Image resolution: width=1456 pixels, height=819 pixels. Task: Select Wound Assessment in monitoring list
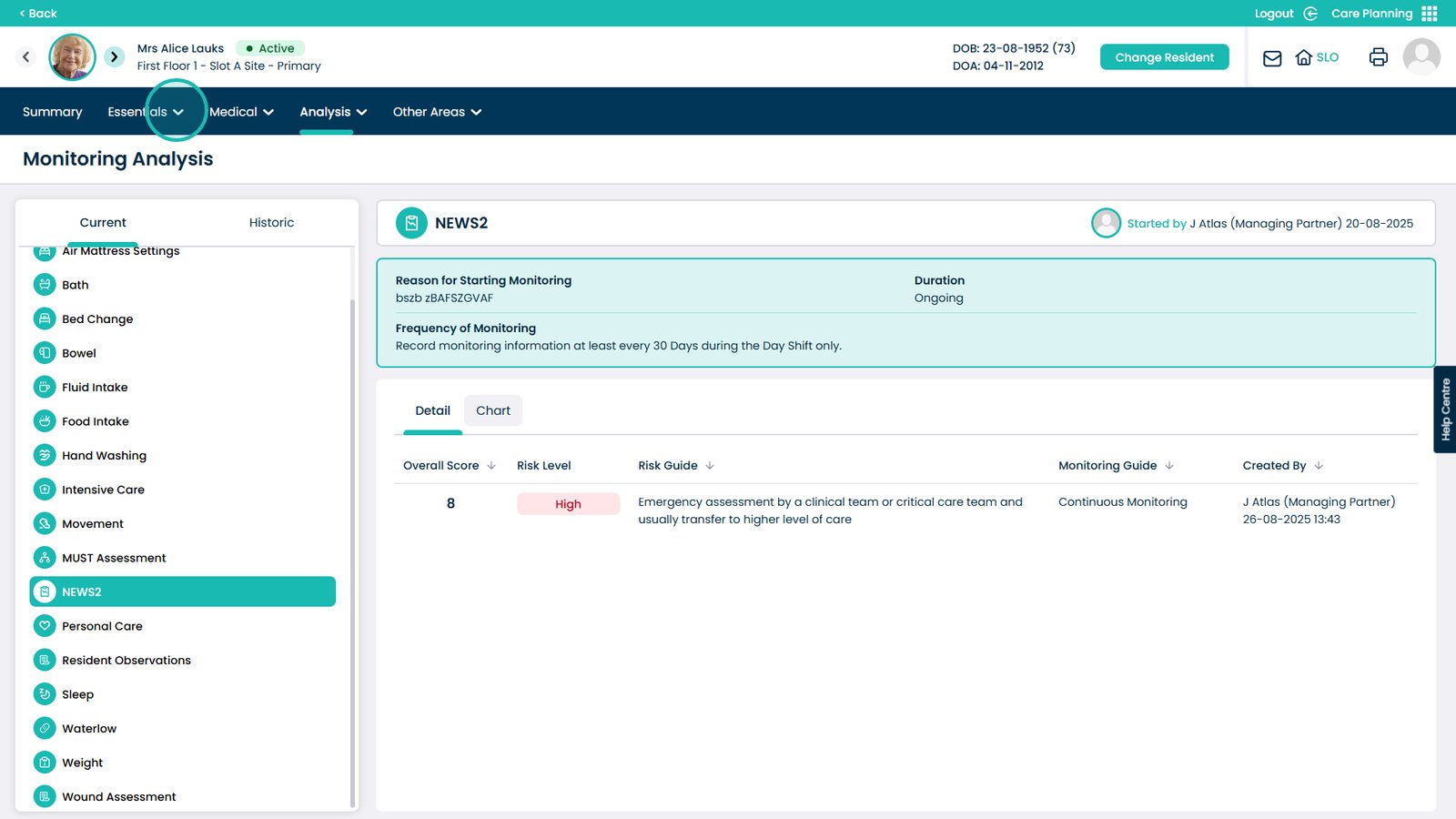pyautogui.click(x=118, y=797)
